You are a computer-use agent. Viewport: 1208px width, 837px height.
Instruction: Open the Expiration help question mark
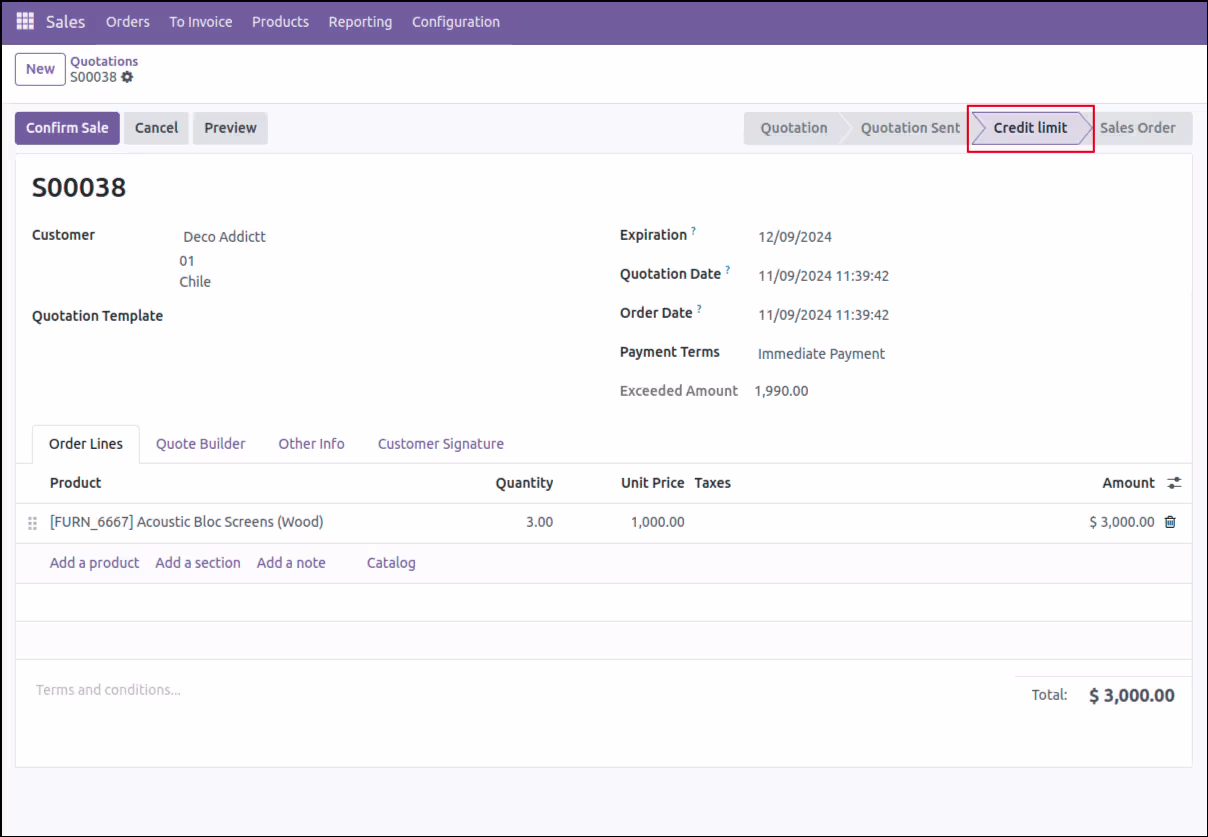coord(693,231)
